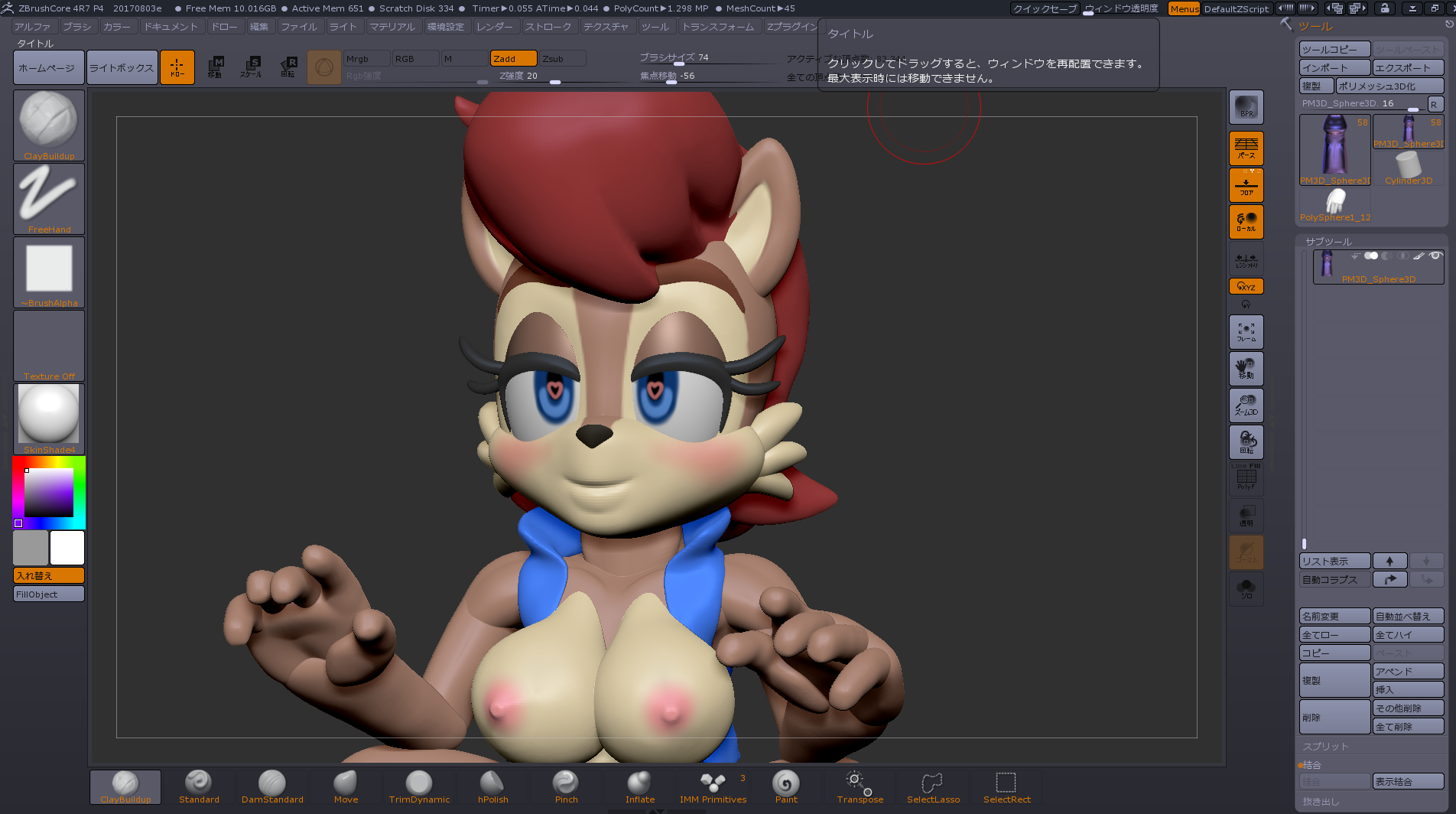Toggle the Zadd mode
The image size is (1456, 814).
(x=513, y=59)
